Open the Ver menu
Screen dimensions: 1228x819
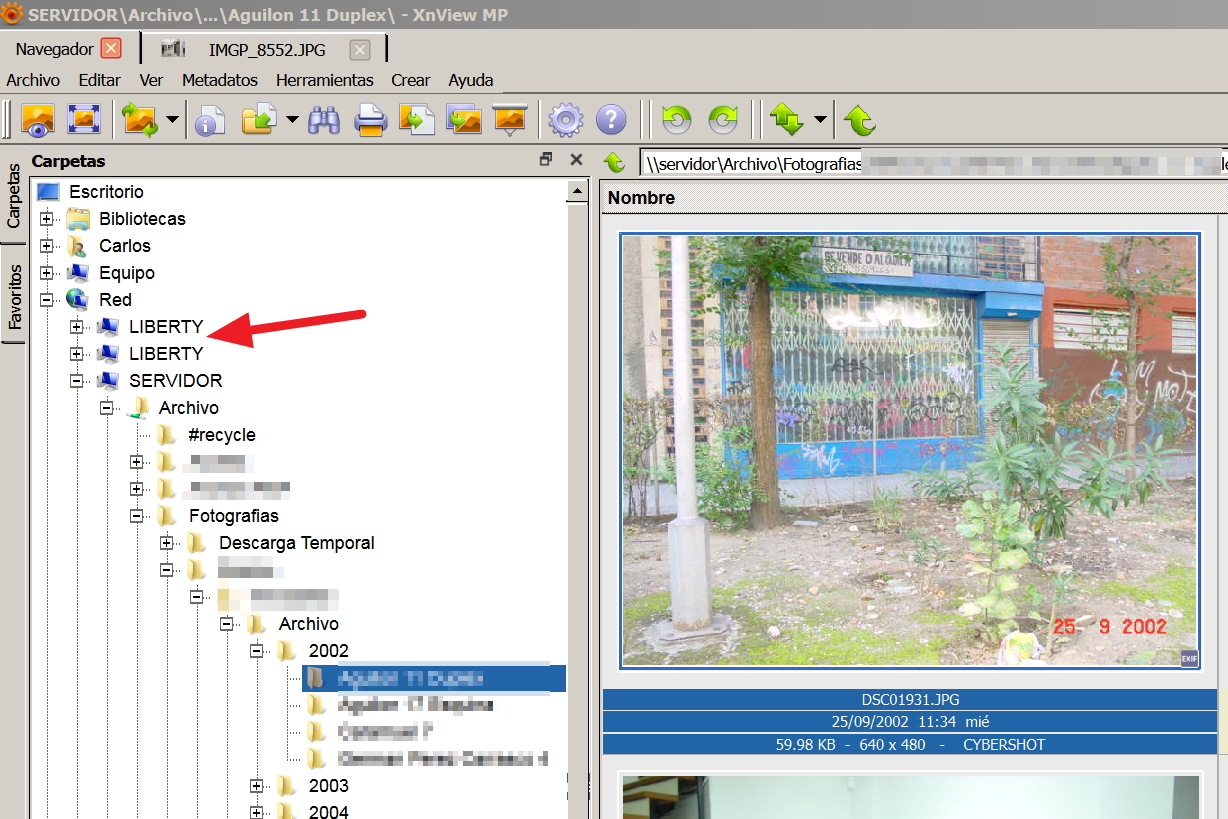pyautogui.click(x=151, y=80)
